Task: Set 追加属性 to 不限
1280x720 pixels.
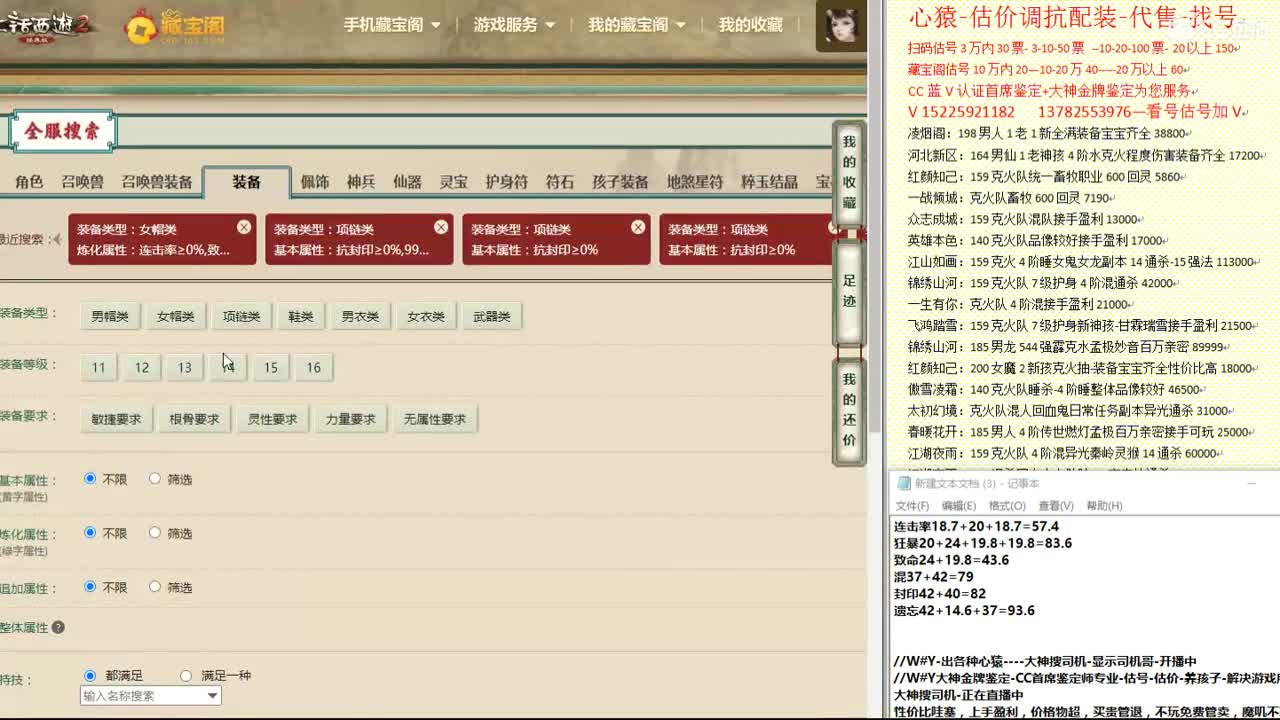Action: pos(90,587)
